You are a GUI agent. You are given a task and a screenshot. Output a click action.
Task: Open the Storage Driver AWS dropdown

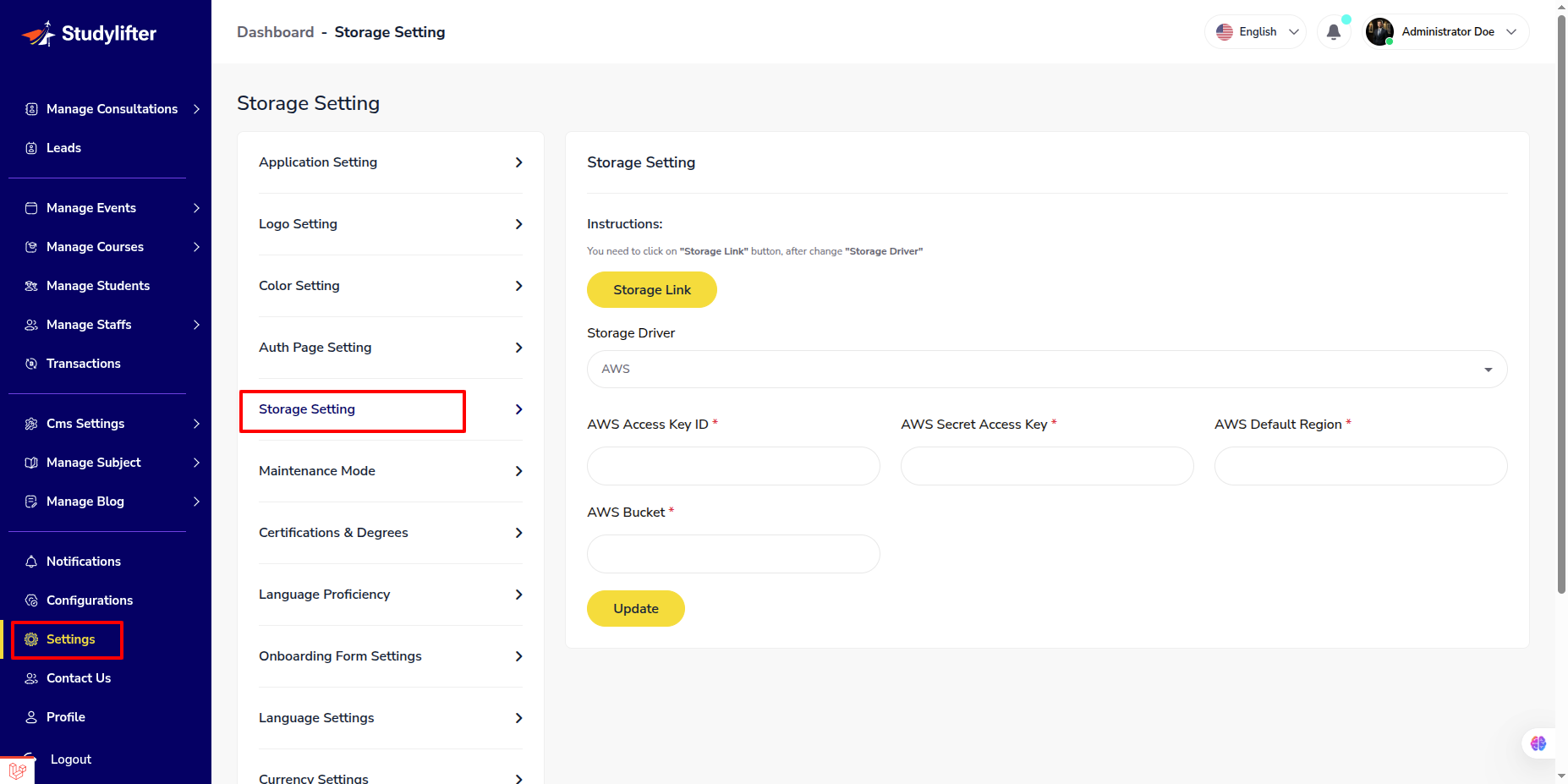click(x=1047, y=370)
